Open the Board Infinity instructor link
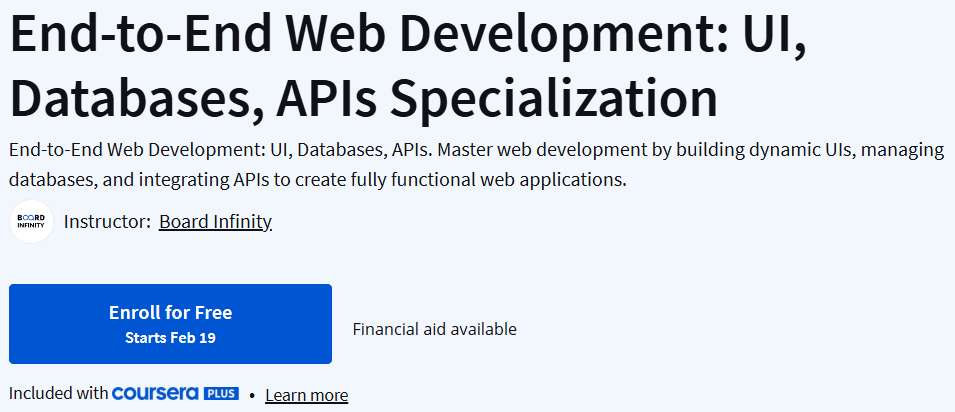The width and height of the screenshot is (955, 412). 215,222
